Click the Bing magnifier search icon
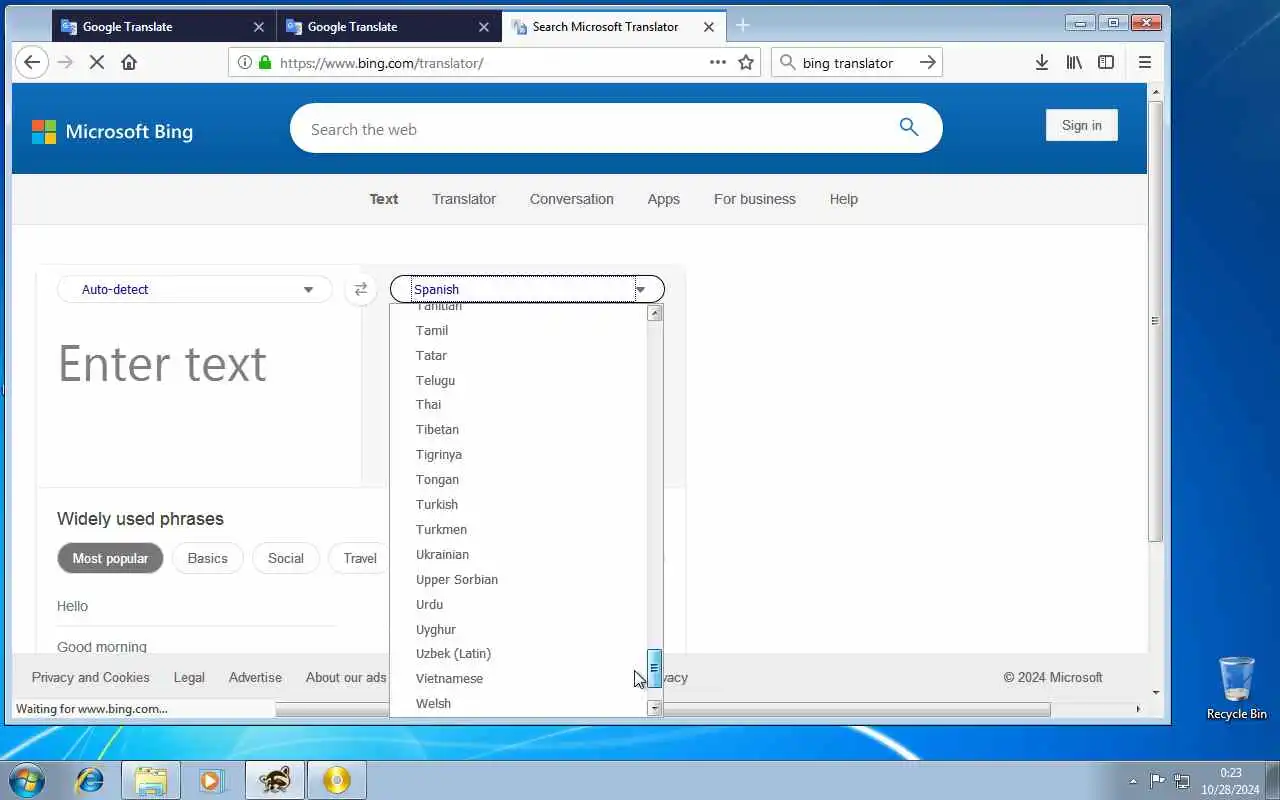Viewport: 1280px width, 800px height. [x=908, y=127]
